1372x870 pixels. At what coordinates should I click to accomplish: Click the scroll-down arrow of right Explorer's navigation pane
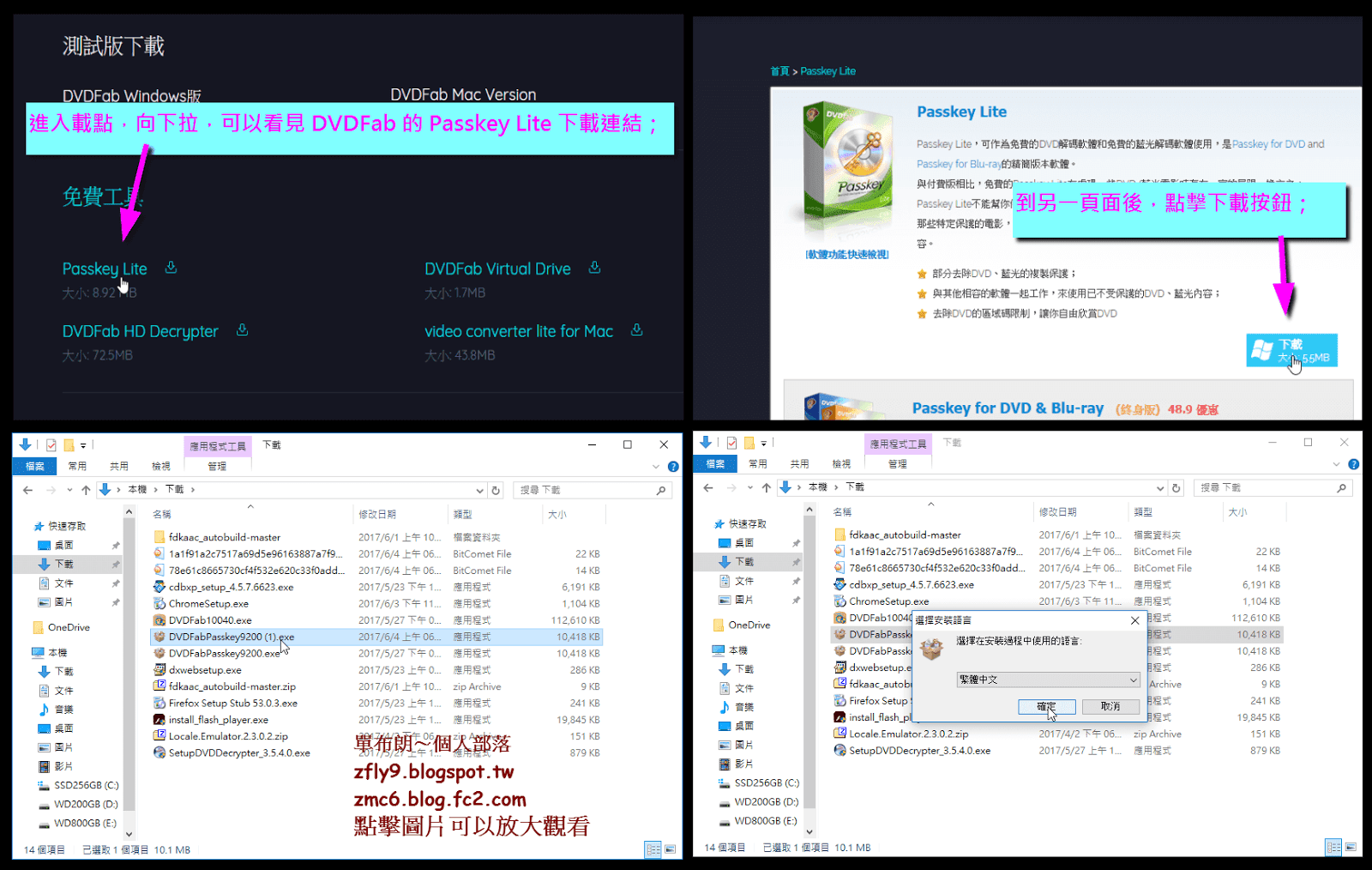tap(809, 831)
